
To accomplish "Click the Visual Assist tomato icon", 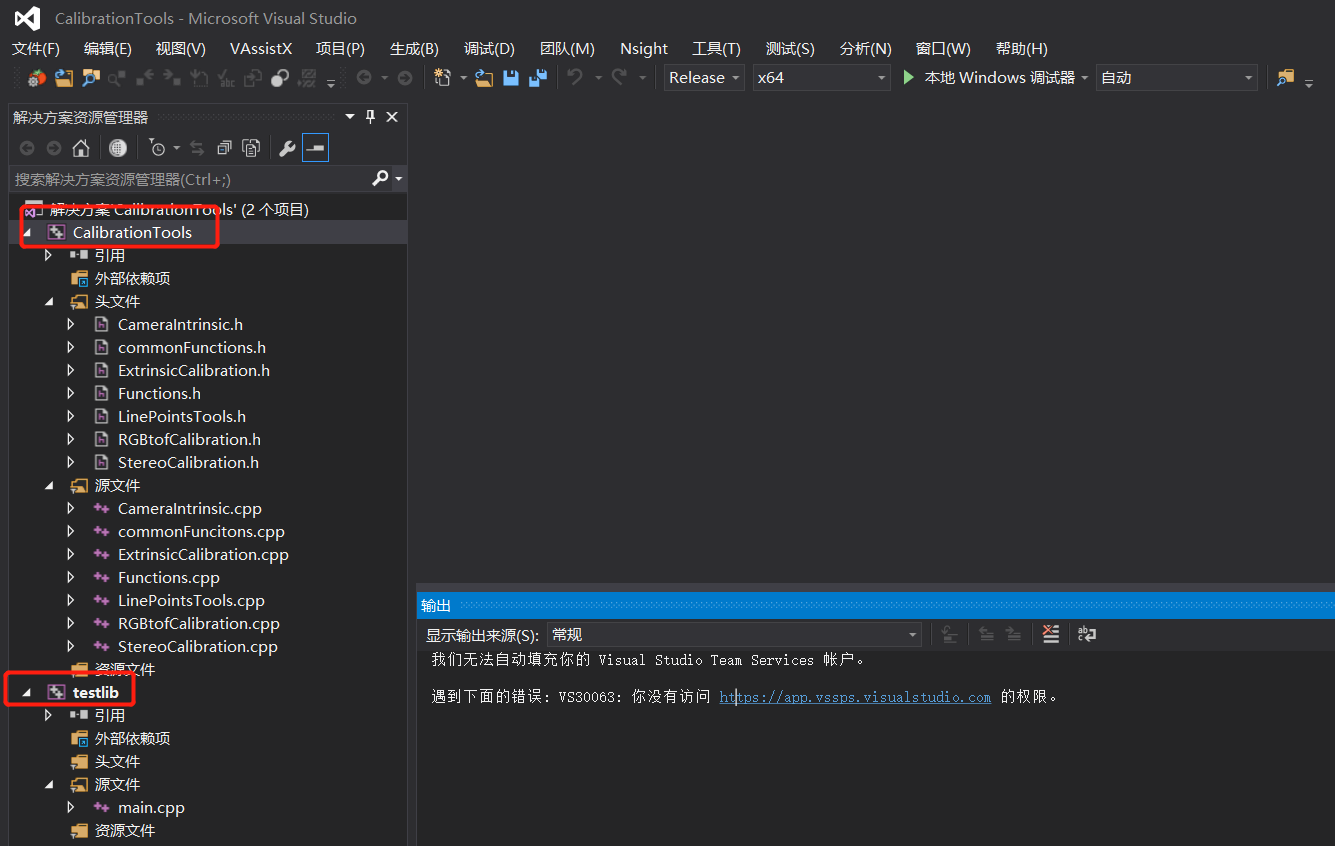I will (37, 78).
